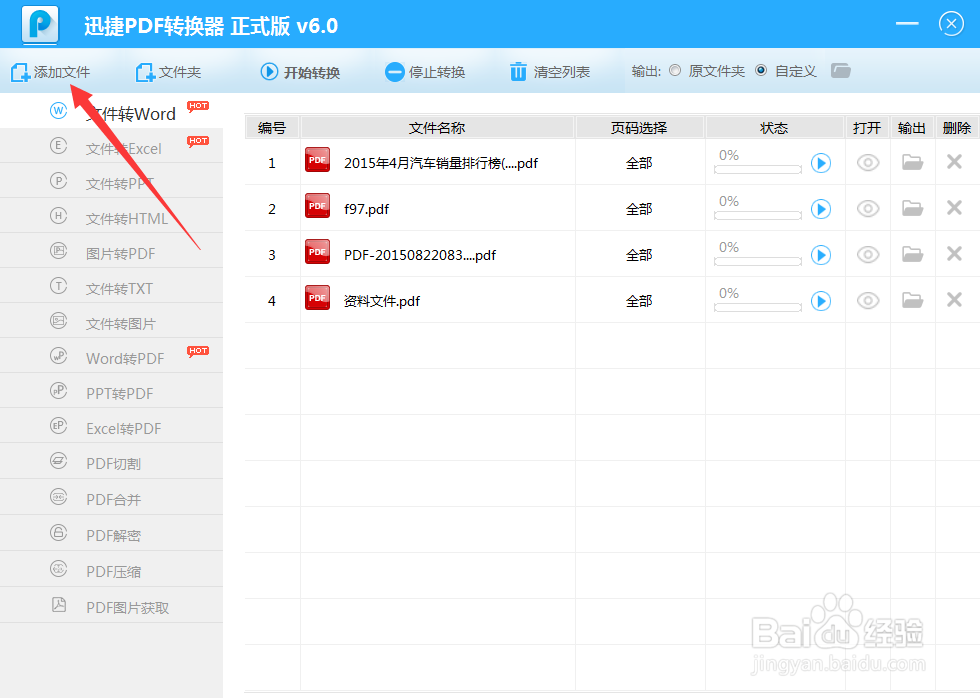Select 图片转PDF in the sidebar
980x698 pixels.
pos(111,251)
